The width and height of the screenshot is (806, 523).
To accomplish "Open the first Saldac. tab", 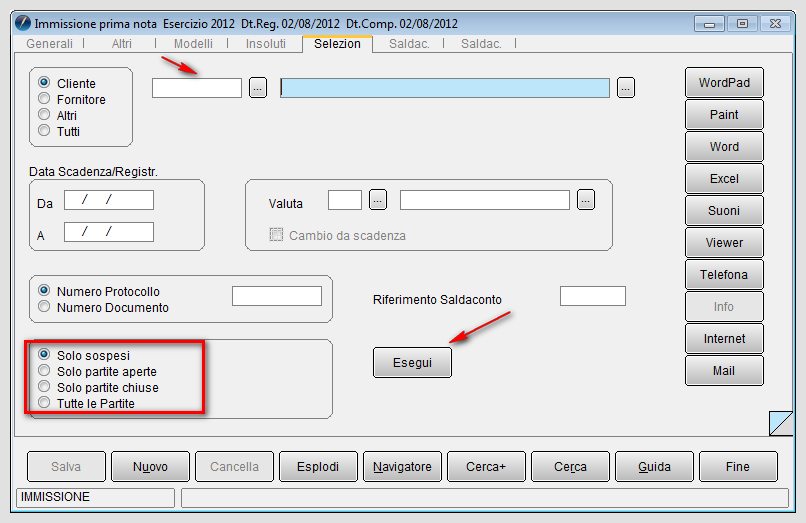I will [x=409, y=44].
